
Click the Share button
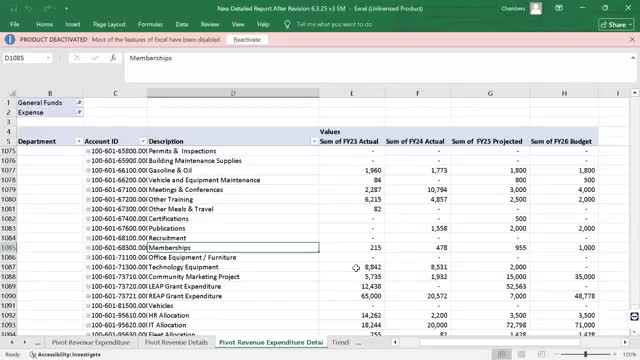[616, 25]
